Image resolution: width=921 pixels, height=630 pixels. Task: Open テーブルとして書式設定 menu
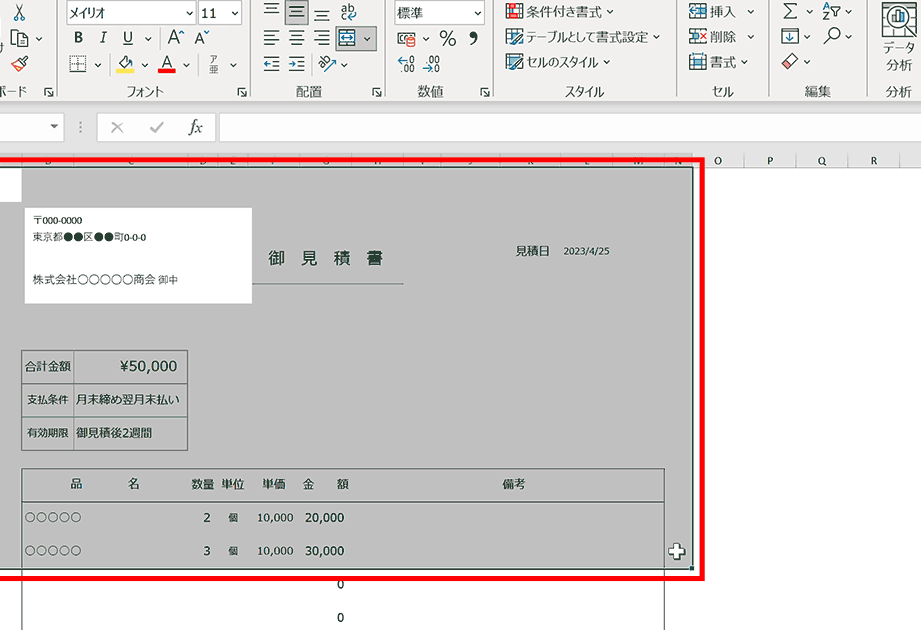(582, 37)
